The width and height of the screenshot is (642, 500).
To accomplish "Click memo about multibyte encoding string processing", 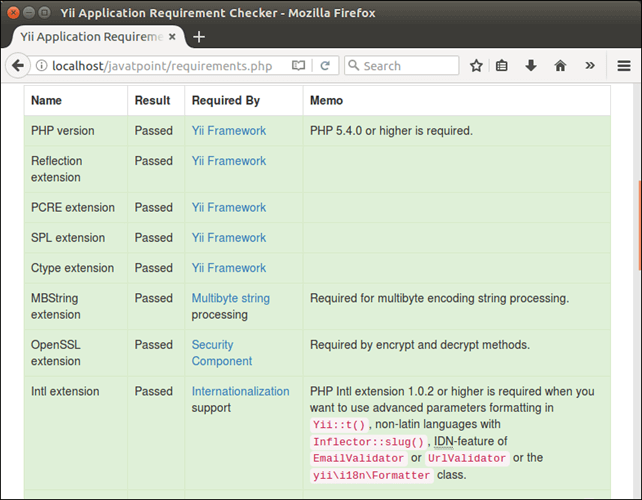I will point(439,299).
